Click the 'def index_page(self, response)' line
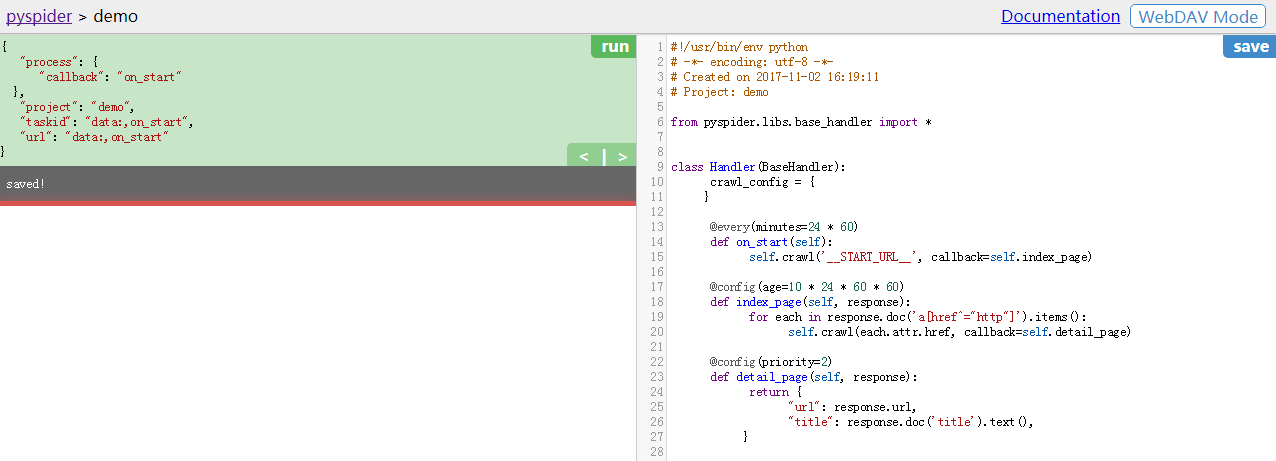The width and height of the screenshot is (1276, 461). pos(810,302)
